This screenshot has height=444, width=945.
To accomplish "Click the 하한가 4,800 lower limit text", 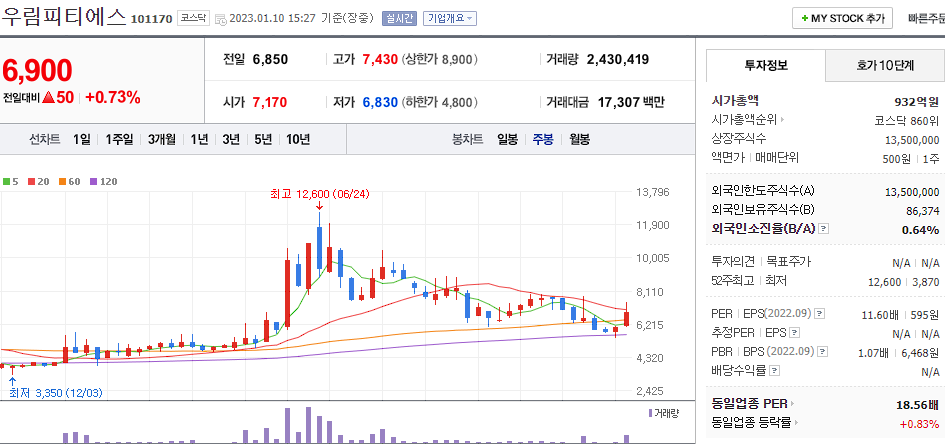I will [439, 102].
